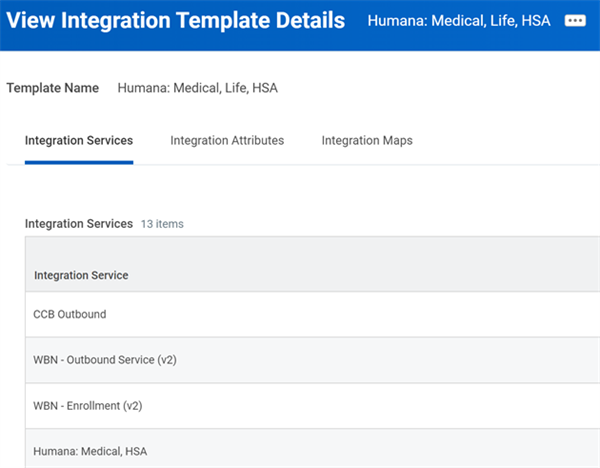This screenshot has width=600, height=468.
Task: Open the Integration Maps tab
Action: (367, 140)
